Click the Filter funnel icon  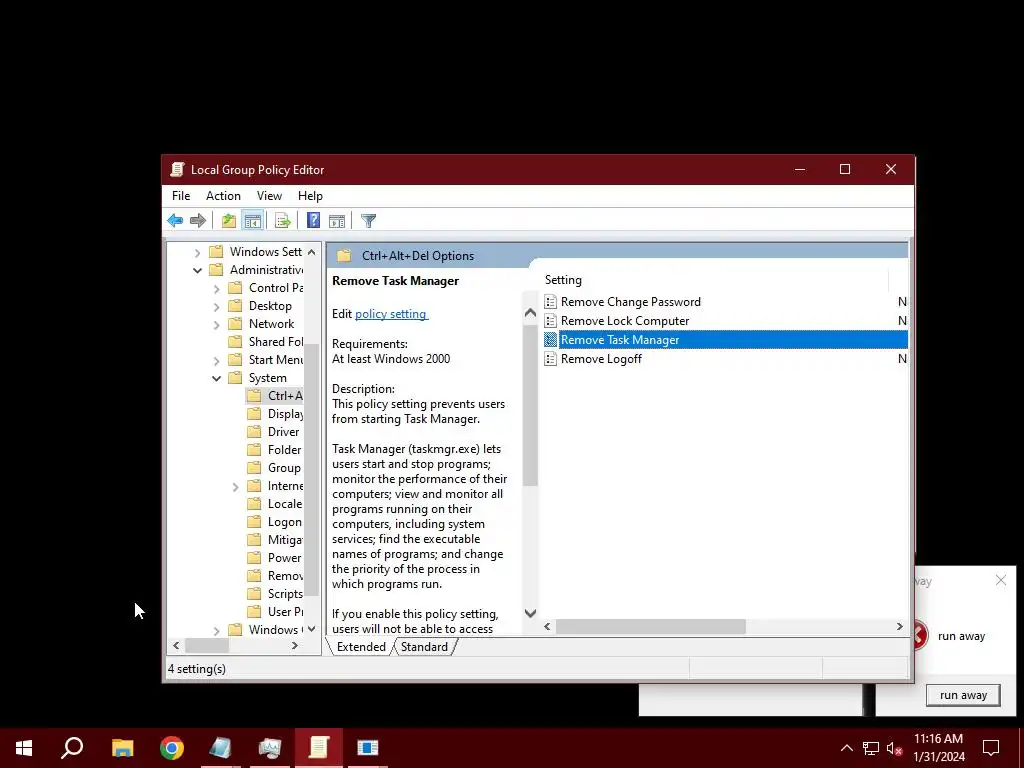(x=368, y=221)
